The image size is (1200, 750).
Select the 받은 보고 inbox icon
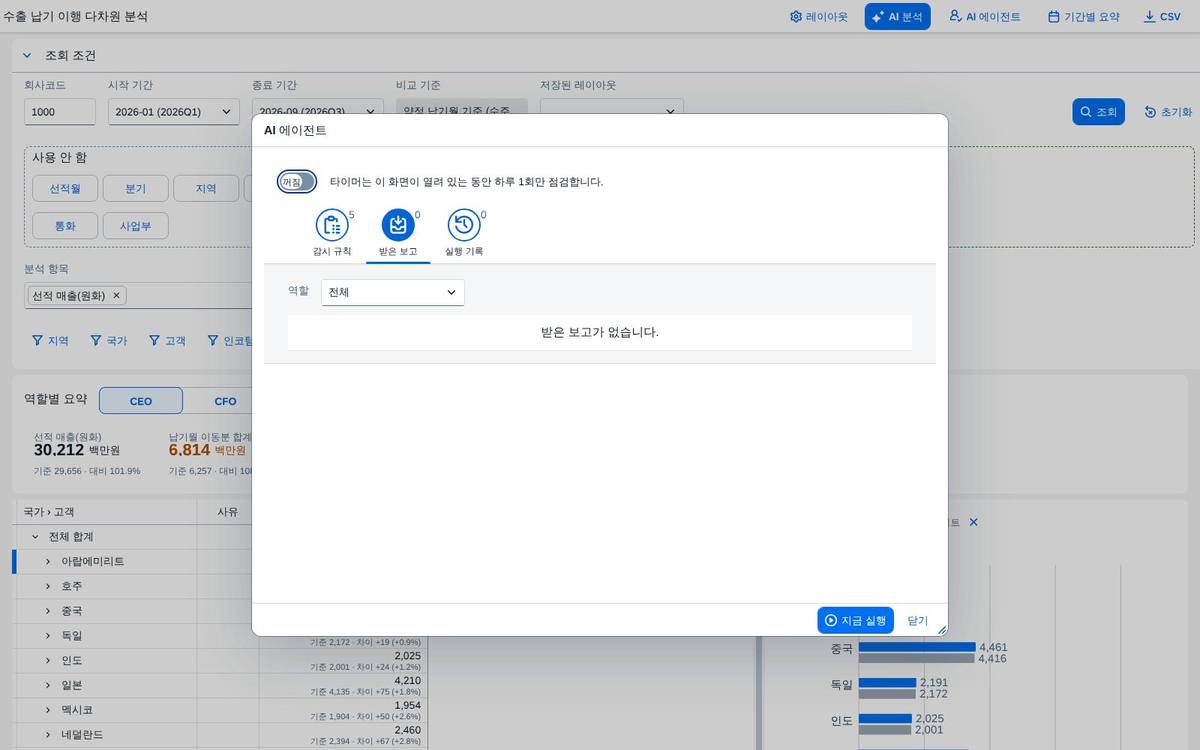pyautogui.click(x=398, y=226)
